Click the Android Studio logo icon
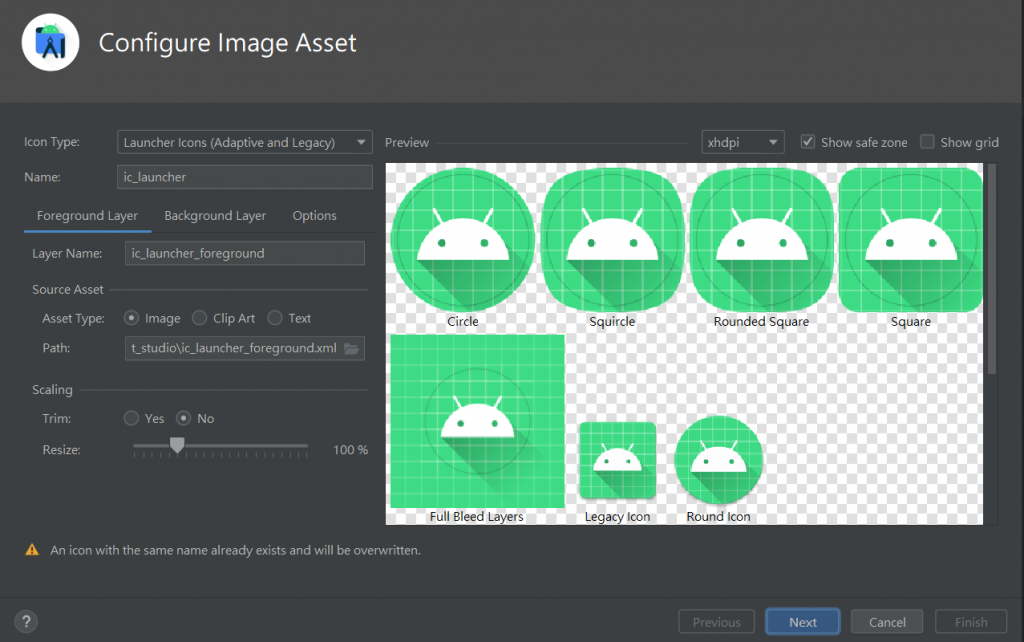Image resolution: width=1024 pixels, height=642 pixels. pos(50,42)
